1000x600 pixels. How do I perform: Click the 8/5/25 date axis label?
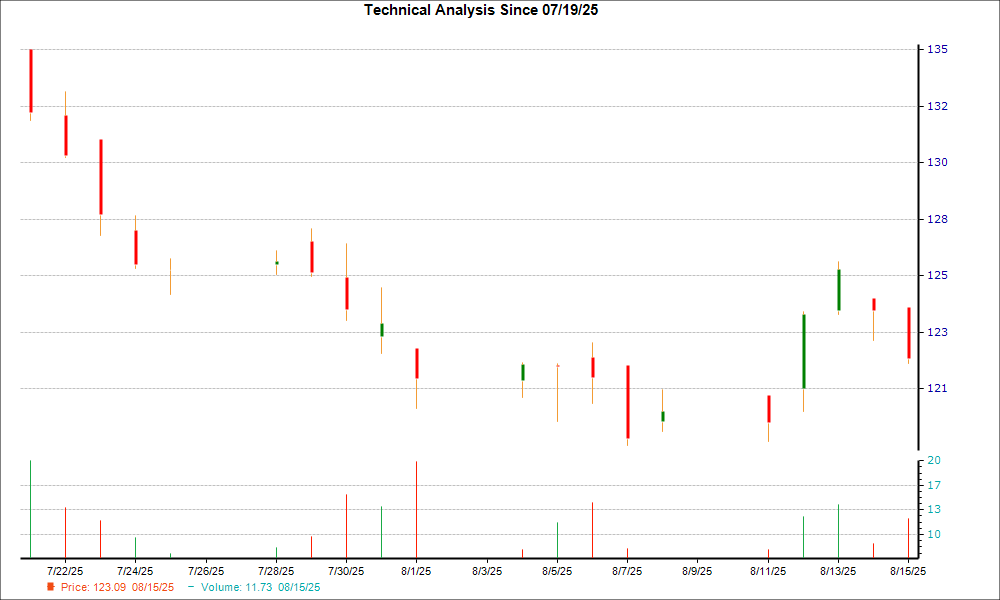[x=557, y=571]
